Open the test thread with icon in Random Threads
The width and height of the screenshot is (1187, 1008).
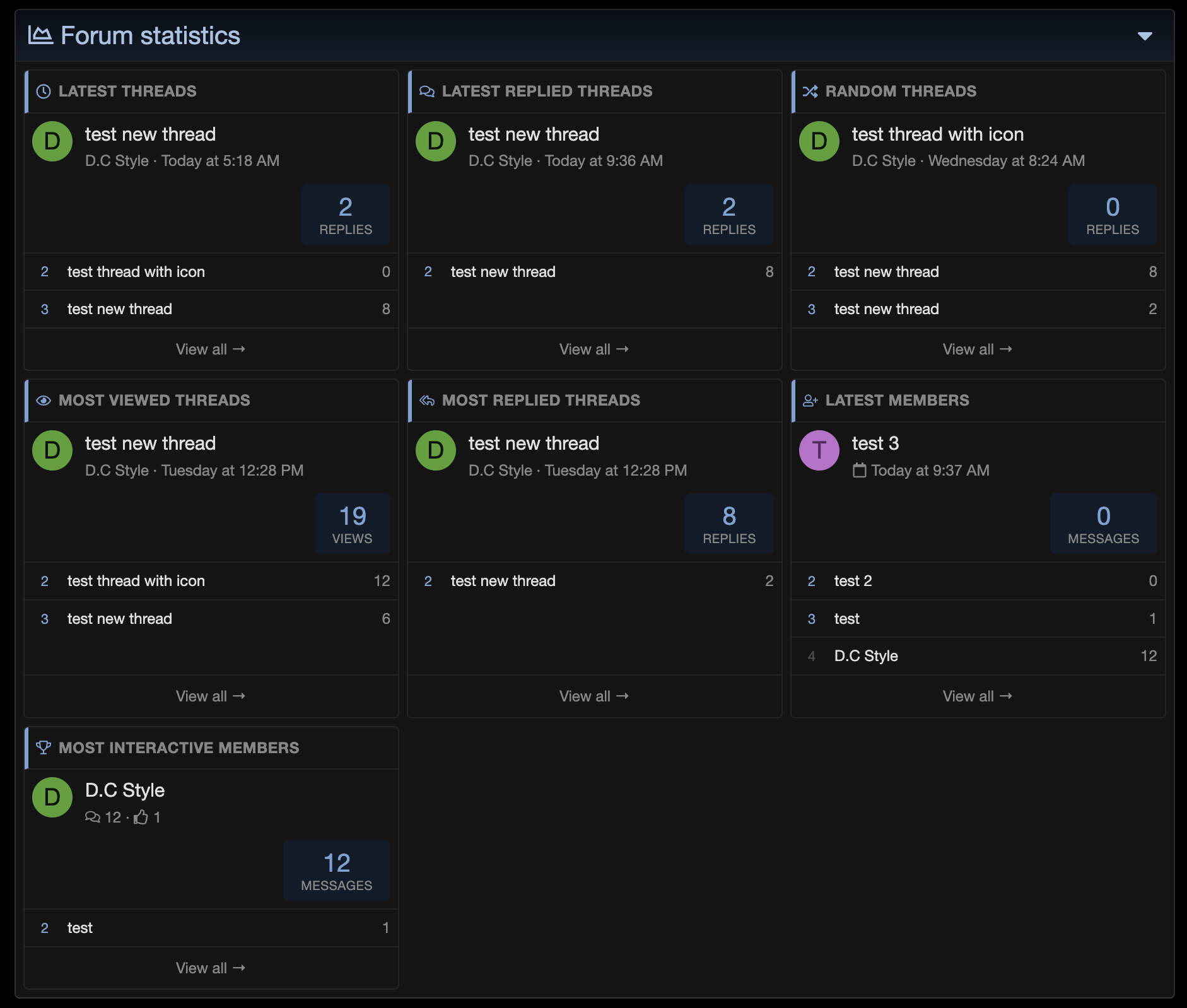[937, 134]
